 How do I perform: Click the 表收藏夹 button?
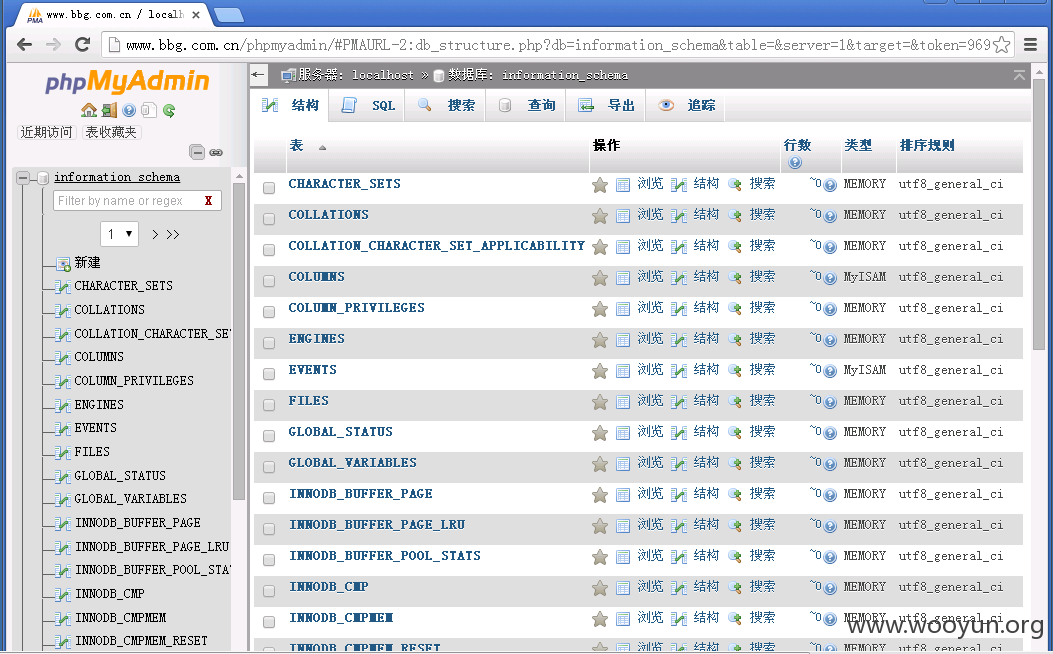[x=111, y=132]
